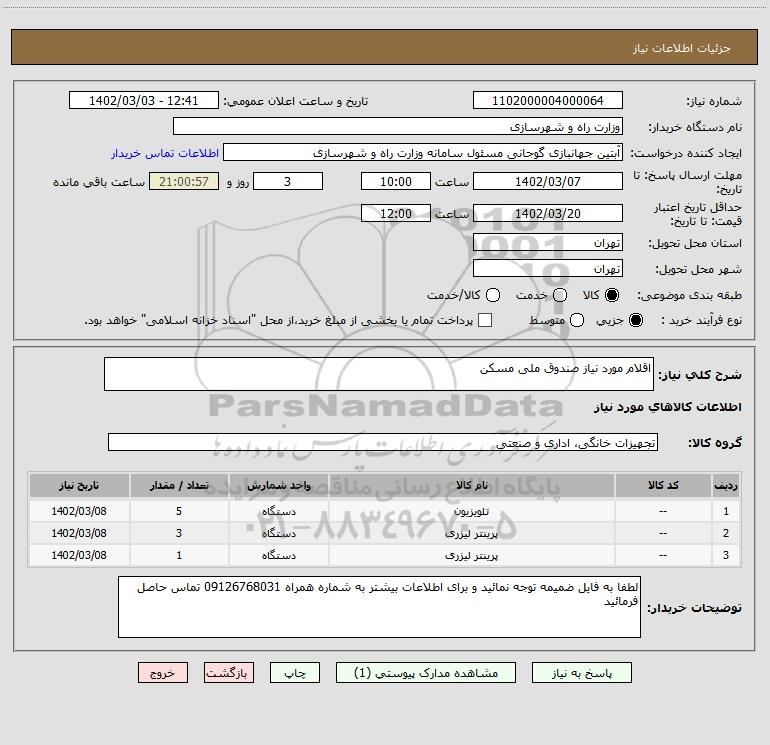Screen dimensions: 770x745
Task: Click the announcement date field 1402/03/03 - 12:41
Action: coord(144,101)
